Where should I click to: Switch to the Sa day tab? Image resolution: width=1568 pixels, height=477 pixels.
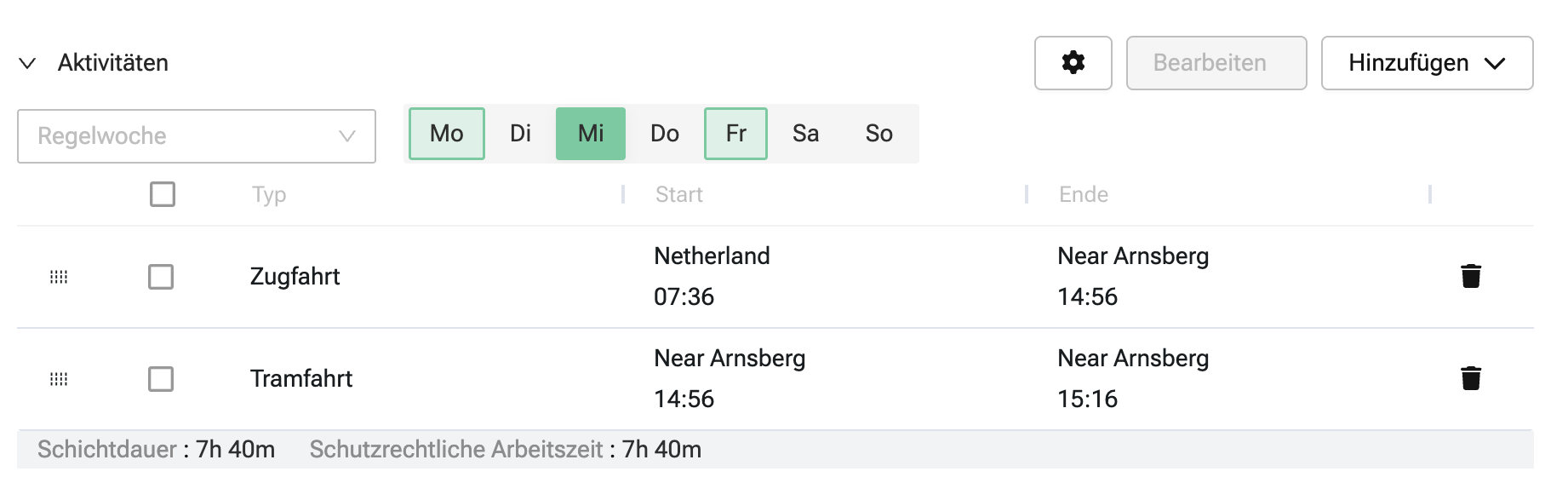pyautogui.click(x=805, y=134)
